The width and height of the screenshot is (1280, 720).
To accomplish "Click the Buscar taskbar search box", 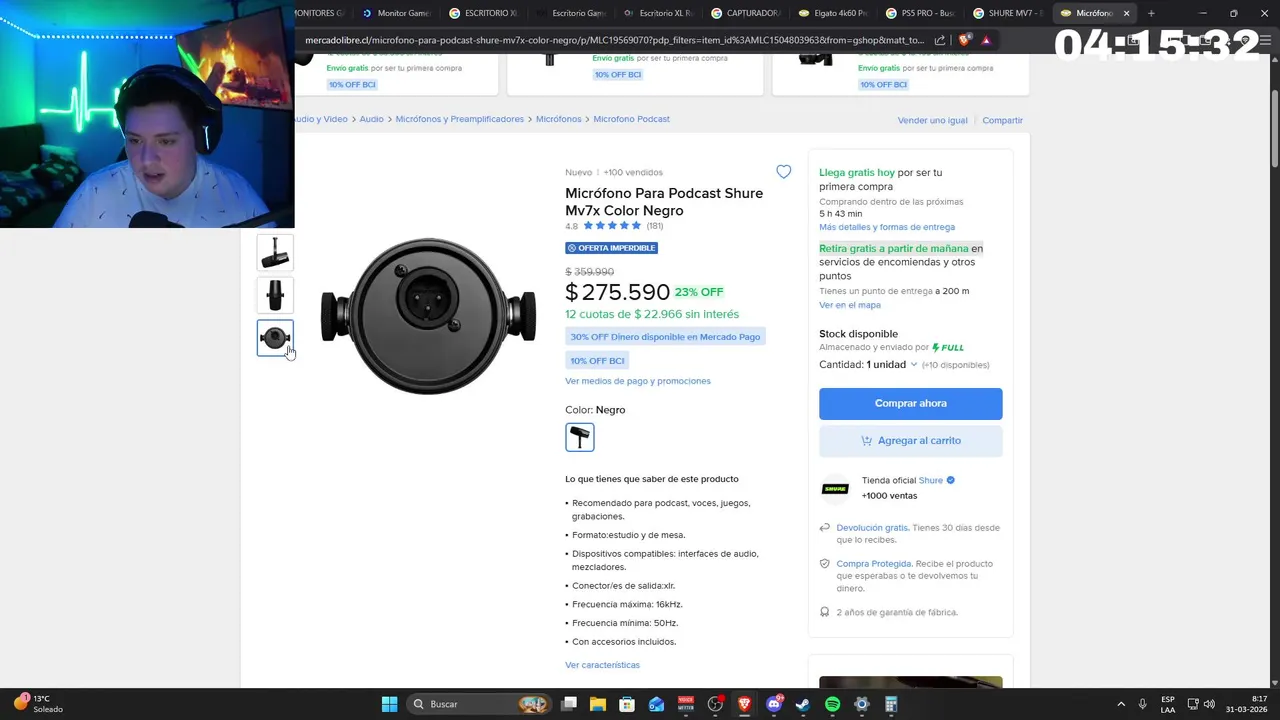I will pos(478,704).
